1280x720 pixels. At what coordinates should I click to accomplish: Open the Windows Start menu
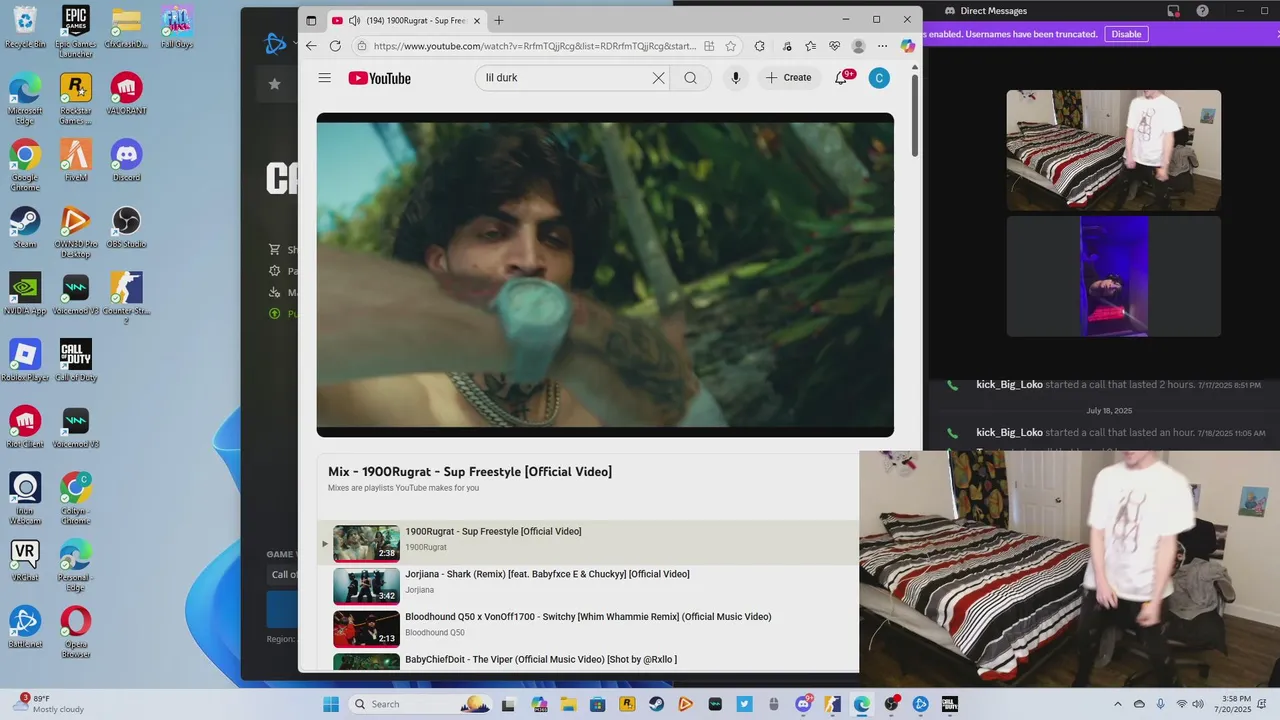coord(331,704)
